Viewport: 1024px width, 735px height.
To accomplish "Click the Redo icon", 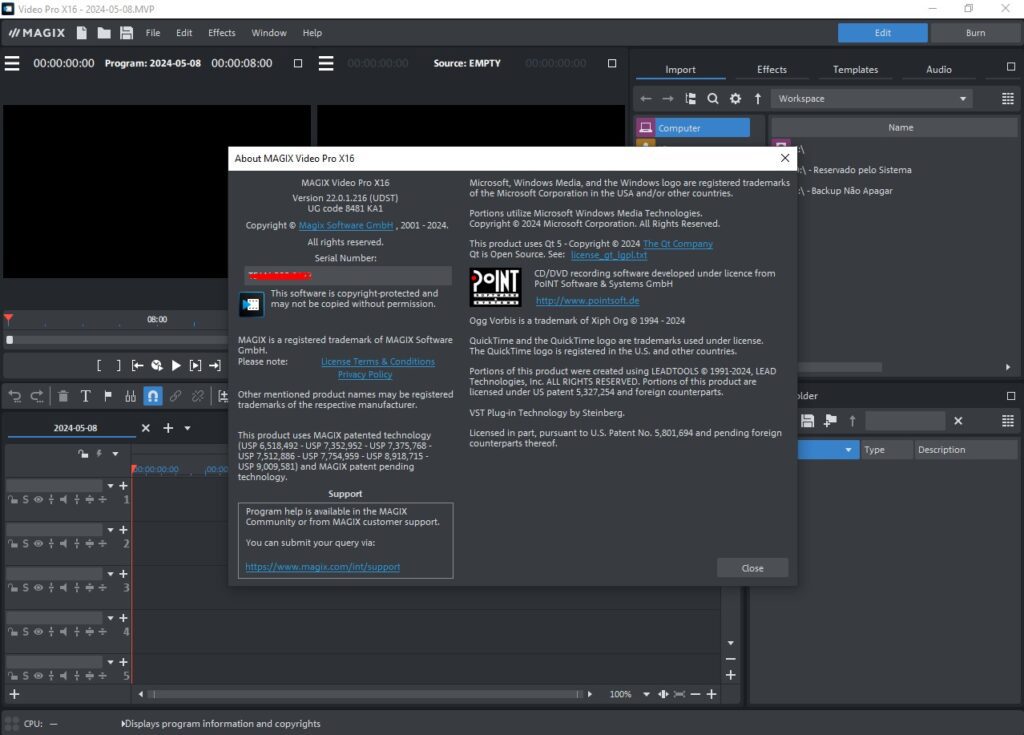I will click(x=35, y=396).
